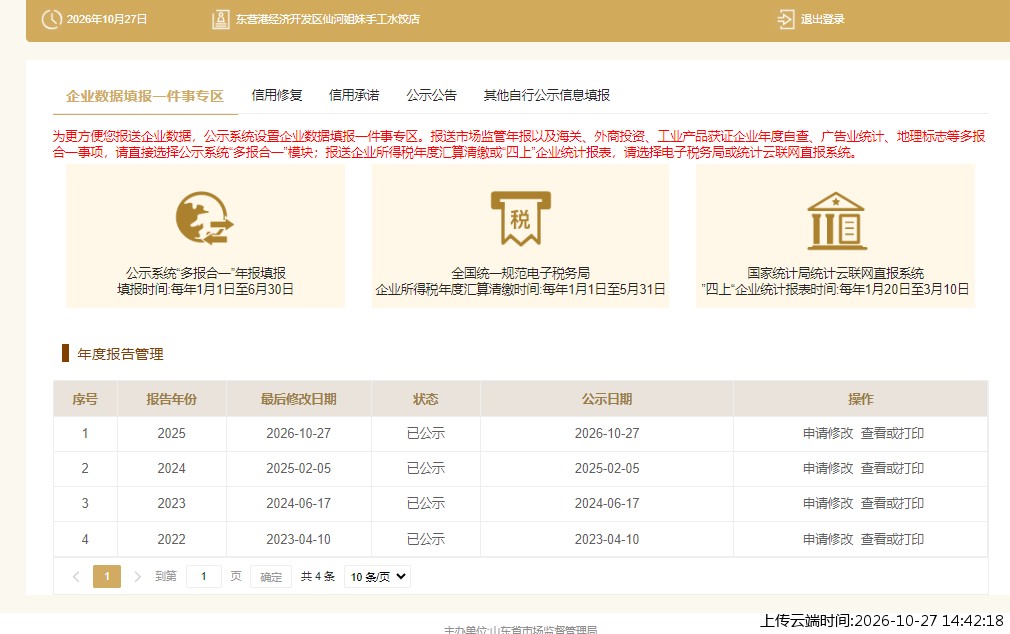This screenshot has width=1010, height=634.
Task: Open the globe icon for 多报合一 annual report
Action: (205, 218)
